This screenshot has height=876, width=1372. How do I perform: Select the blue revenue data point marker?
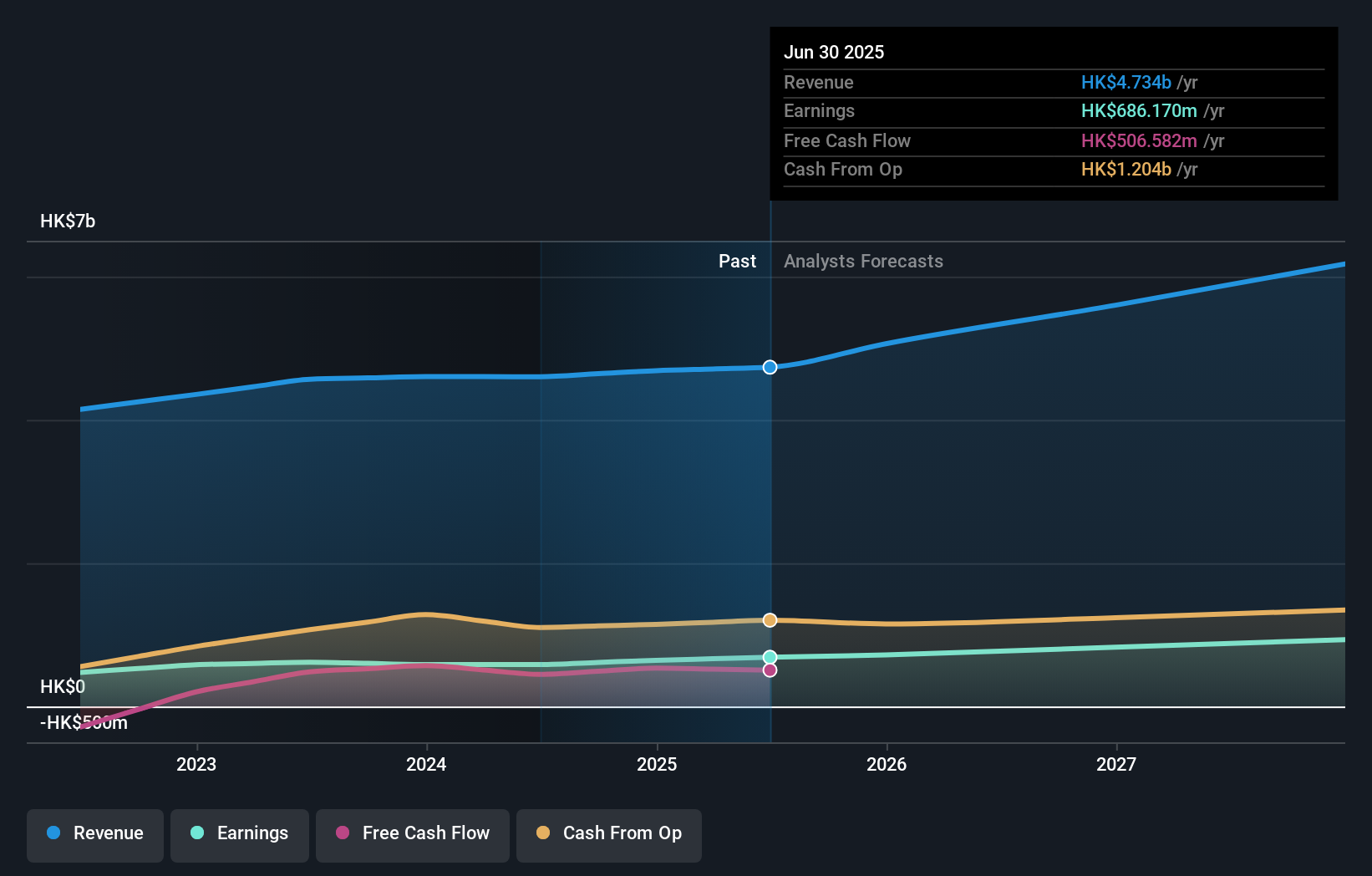pyautogui.click(x=770, y=367)
